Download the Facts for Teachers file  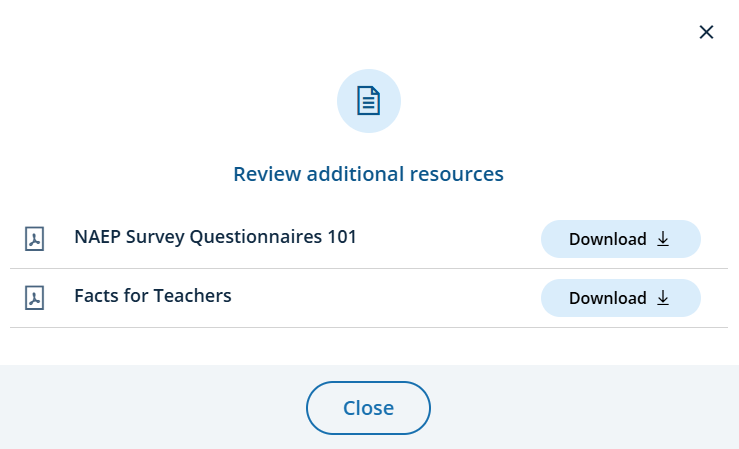pos(620,297)
